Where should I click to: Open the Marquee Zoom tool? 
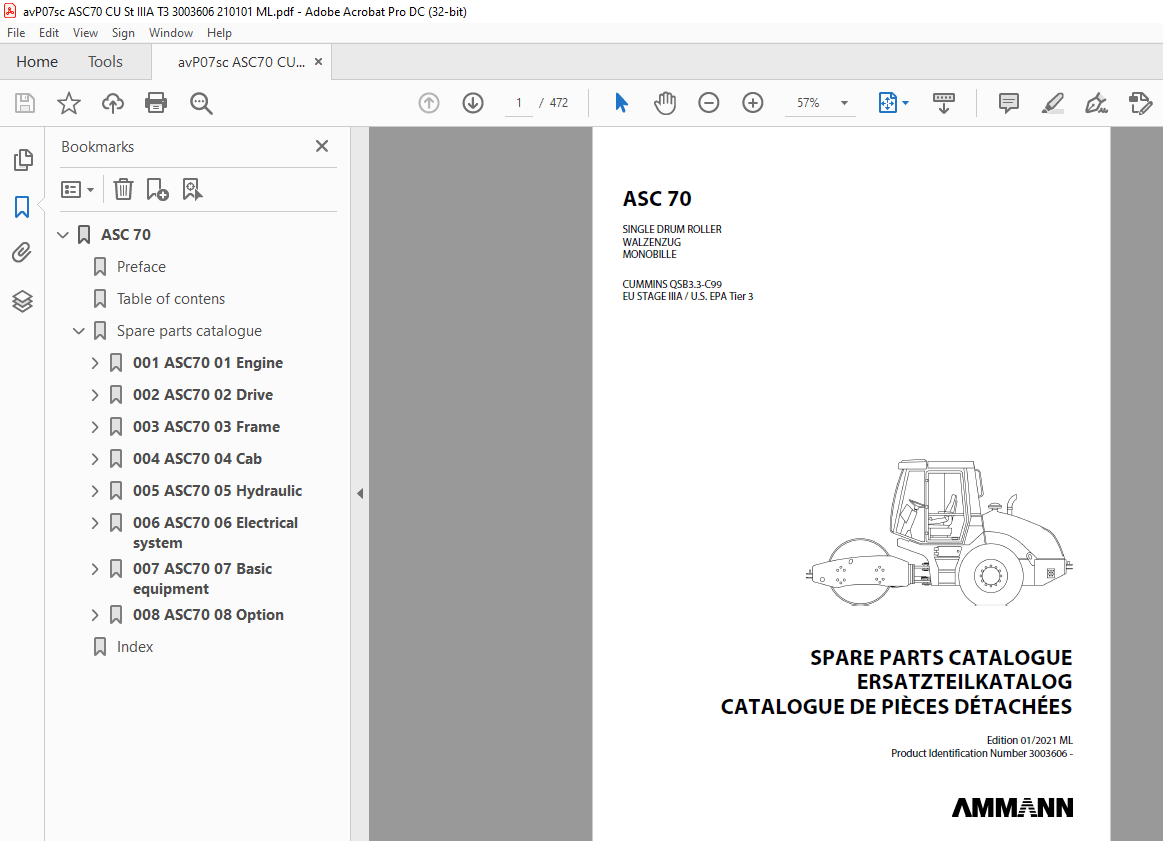201,103
